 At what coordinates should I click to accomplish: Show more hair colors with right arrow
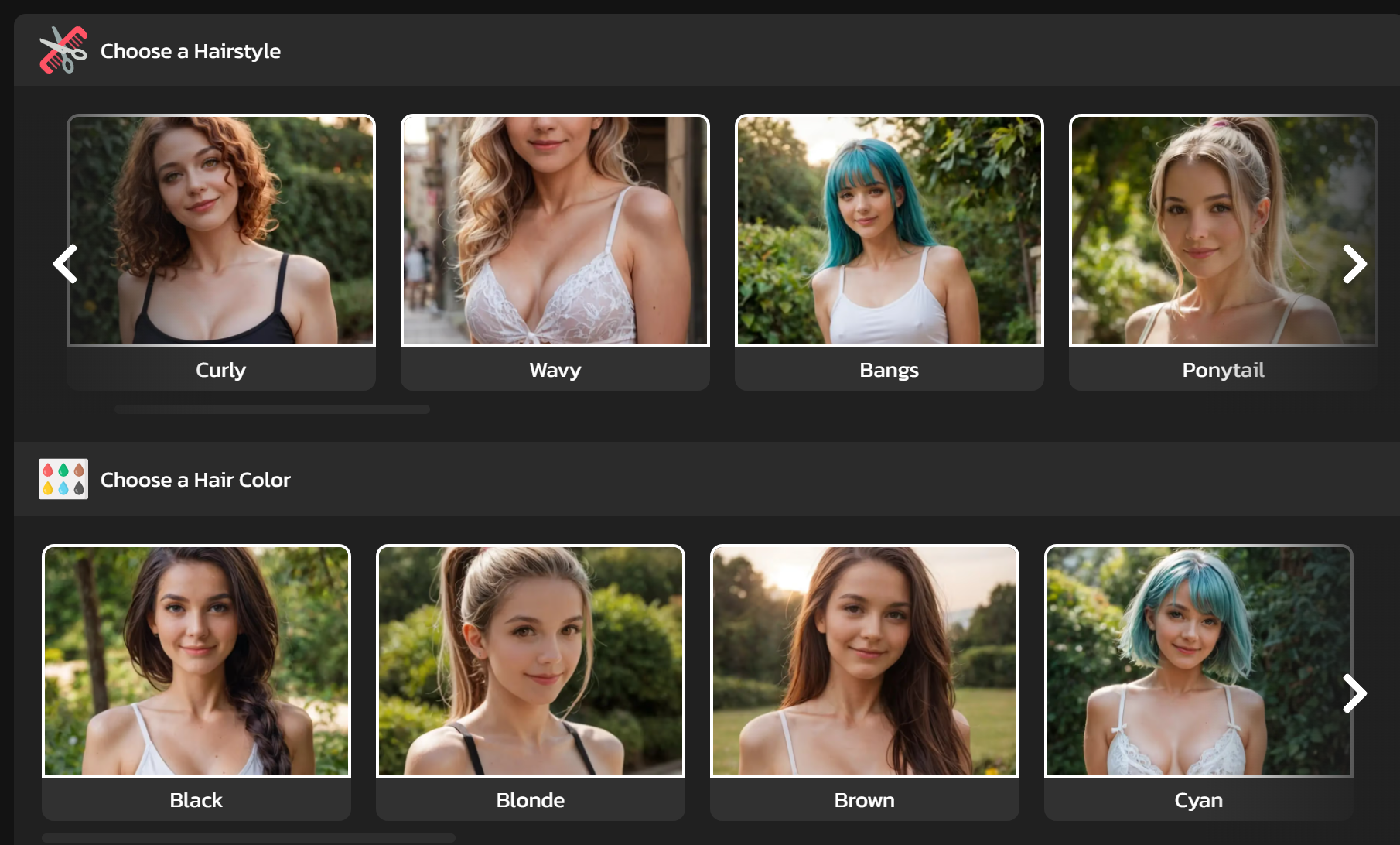click(1354, 693)
